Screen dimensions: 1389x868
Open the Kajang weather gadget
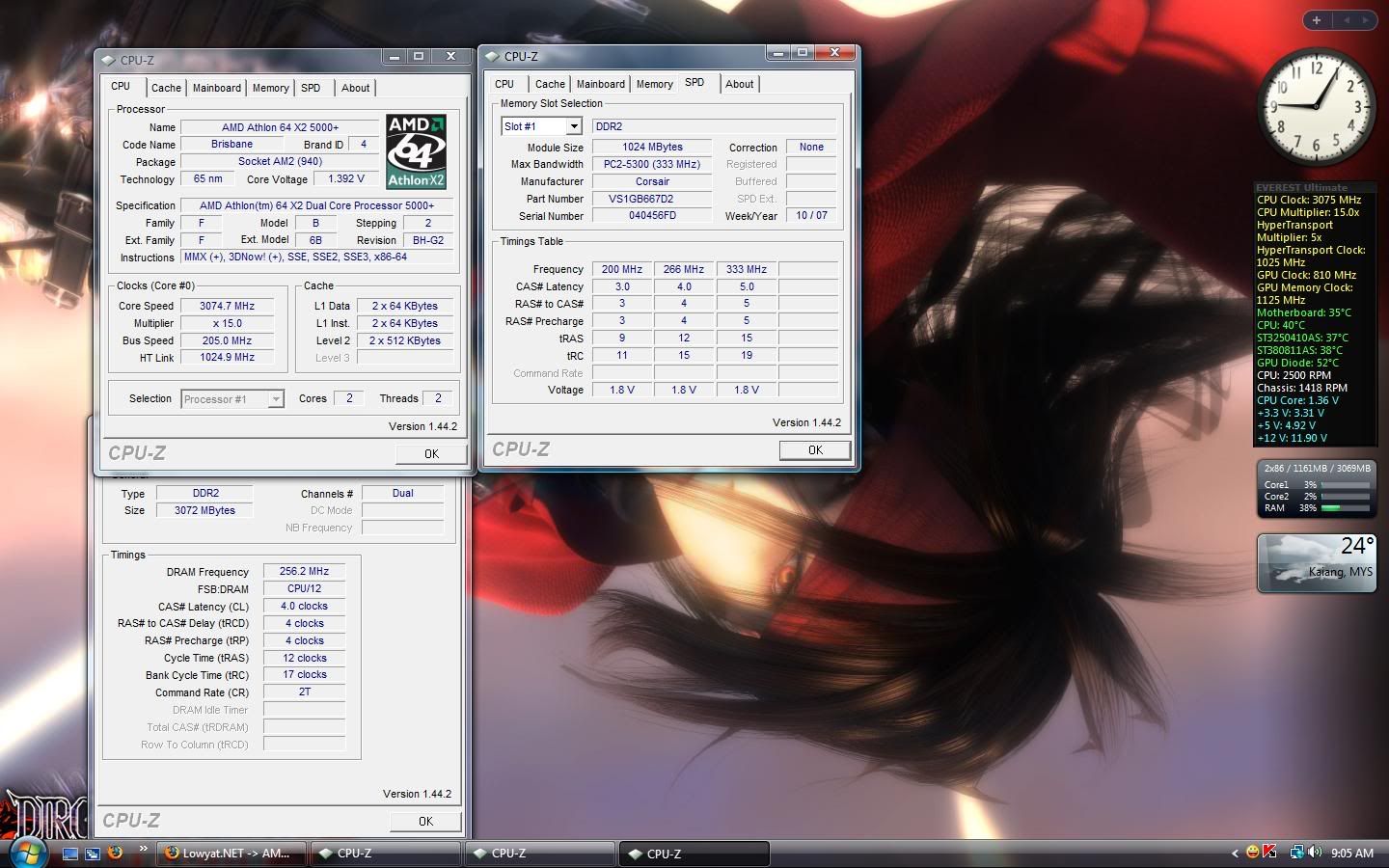pyautogui.click(x=1317, y=562)
